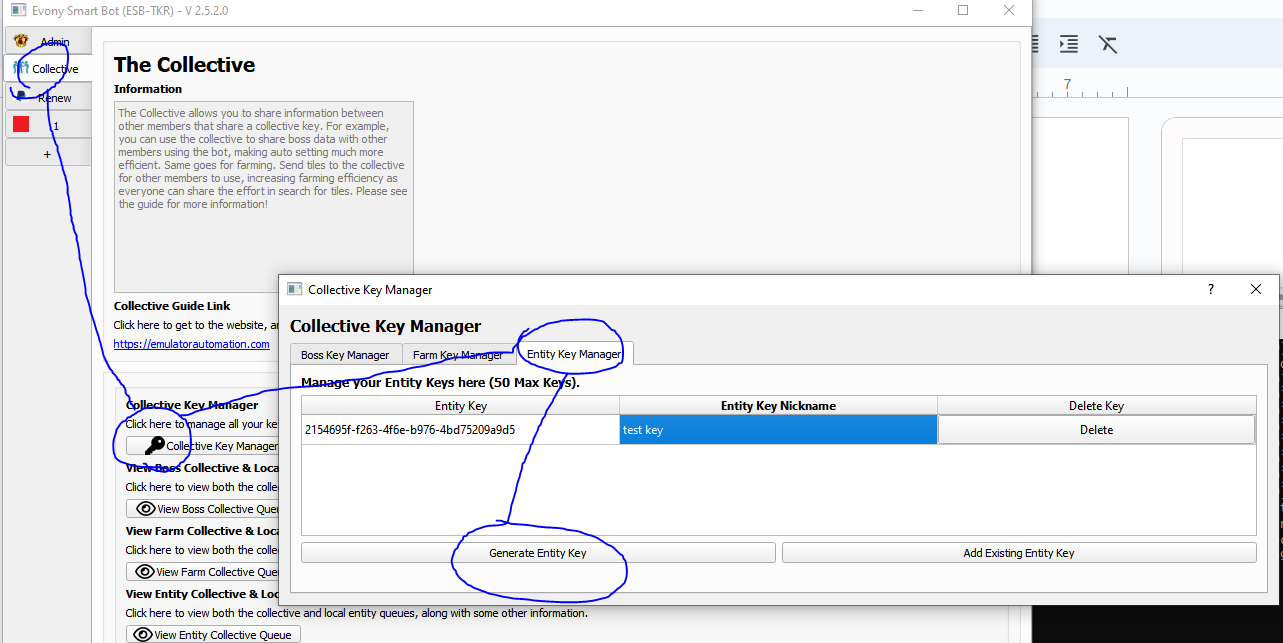The width and height of the screenshot is (1283, 643).
Task: Click eye icon for View Entity Collective Queue
Action: 143,635
